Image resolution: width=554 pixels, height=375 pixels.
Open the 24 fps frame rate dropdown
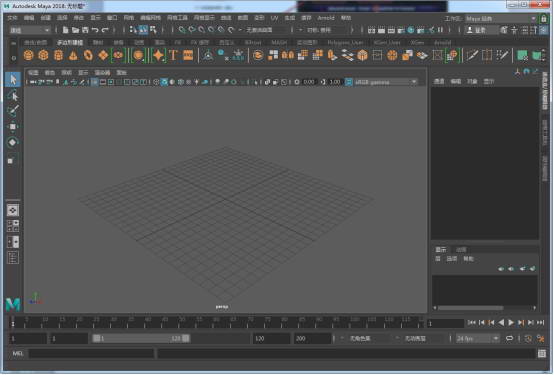tap(477, 339)
